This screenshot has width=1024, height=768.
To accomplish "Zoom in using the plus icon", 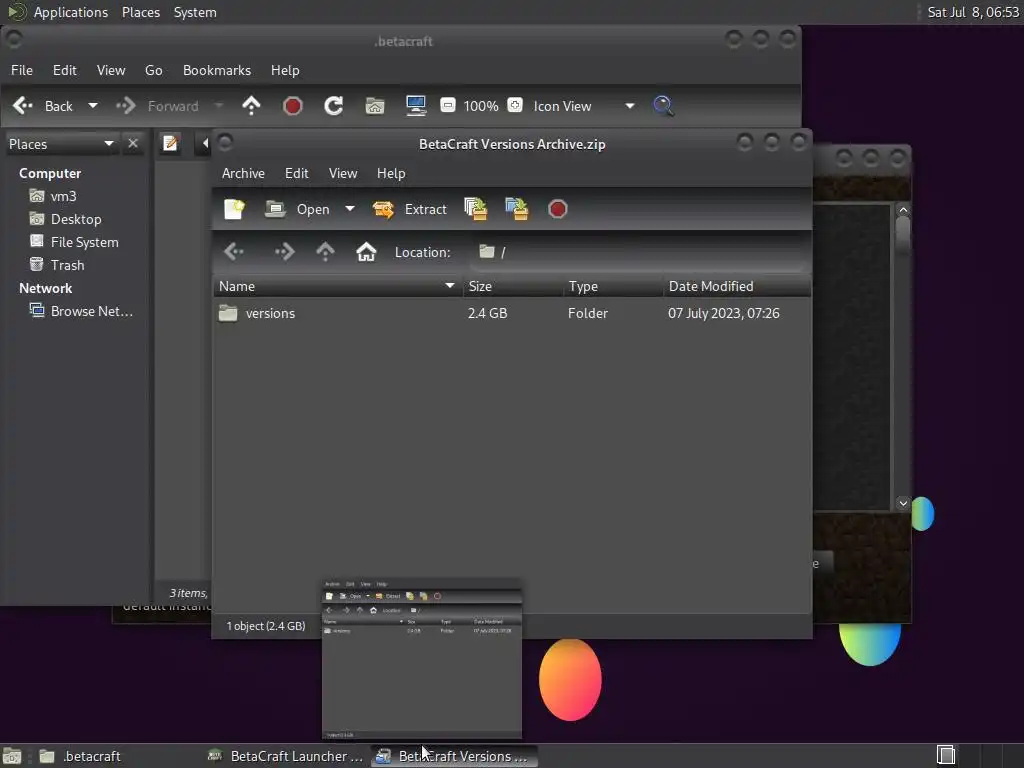I will [515, 105].
